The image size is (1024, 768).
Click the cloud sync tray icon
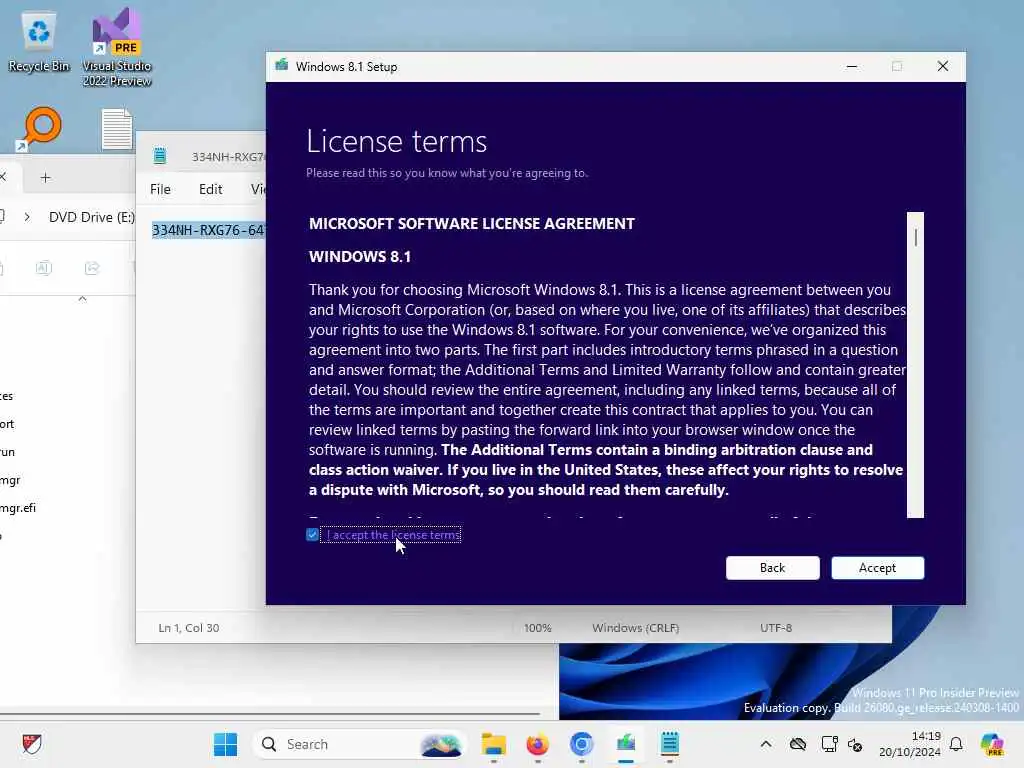[797, 744]
